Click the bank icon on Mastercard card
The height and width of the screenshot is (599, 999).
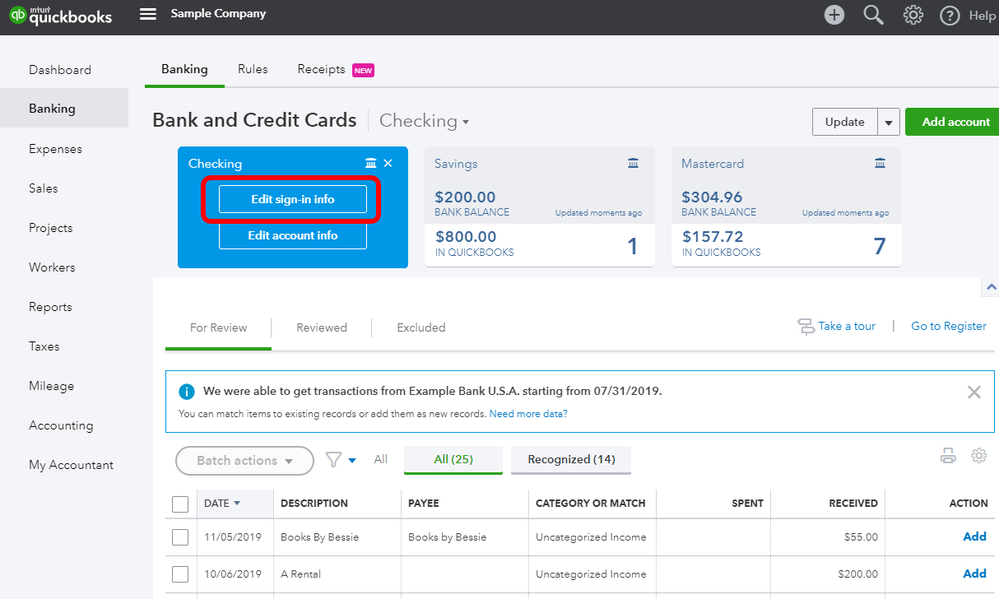coord(880,163)
